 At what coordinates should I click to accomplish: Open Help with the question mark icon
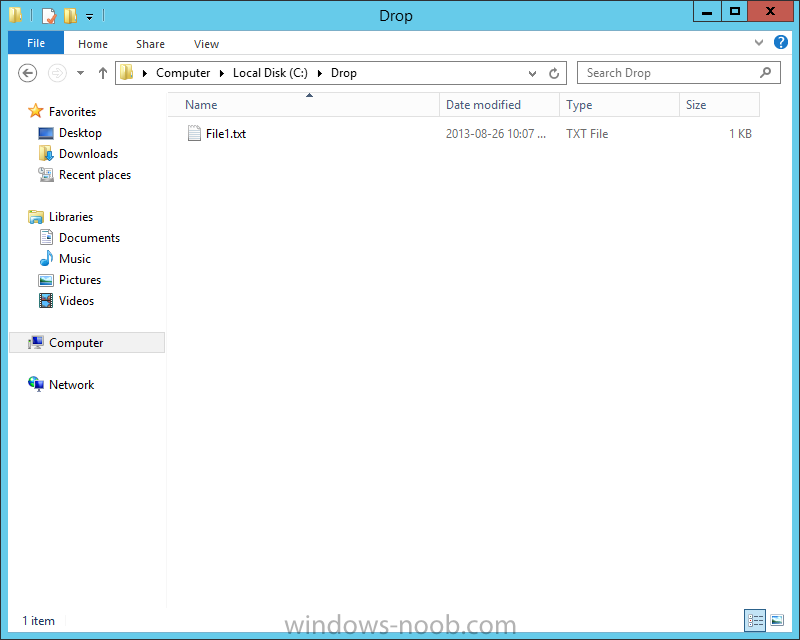click(781, 42)
